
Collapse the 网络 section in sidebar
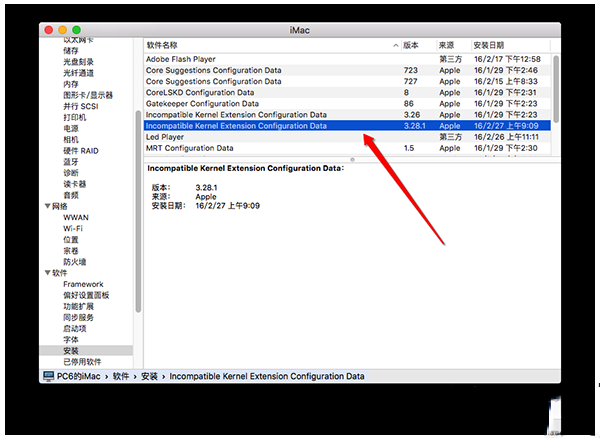(47, 206)
